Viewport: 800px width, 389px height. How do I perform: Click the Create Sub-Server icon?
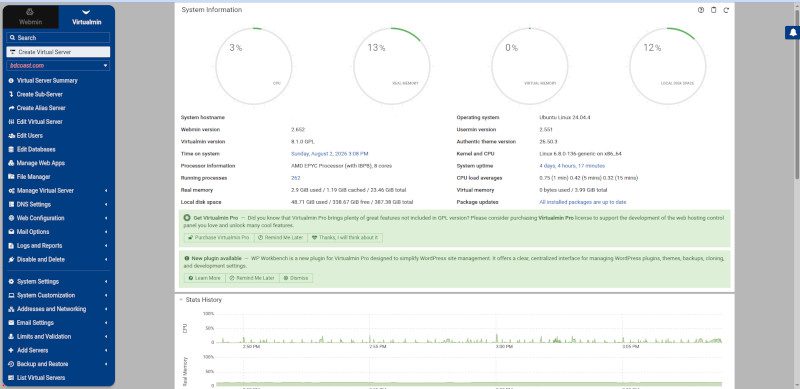pyautogui.click(x=11, y=94)
